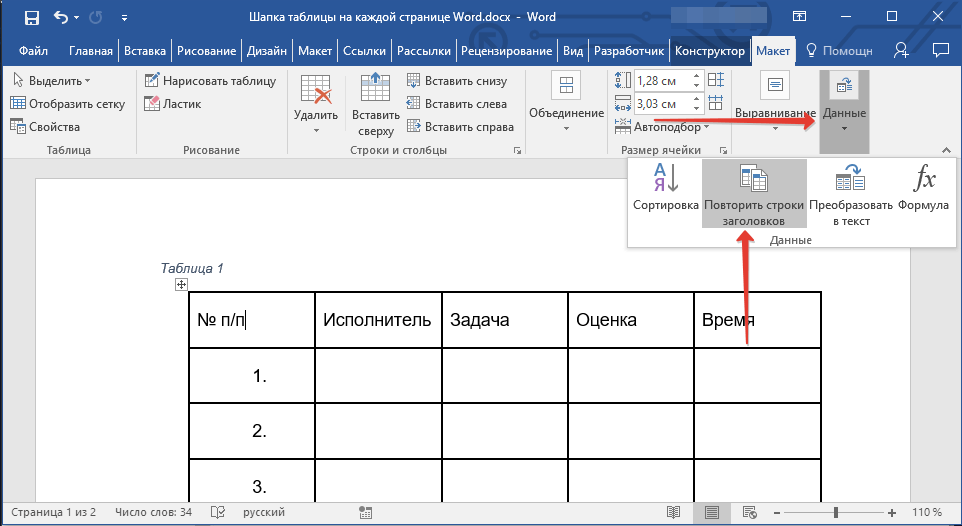Click the zoom slider in status bar
This screenshot has width=962, height=526.
[x=835, y=512]
